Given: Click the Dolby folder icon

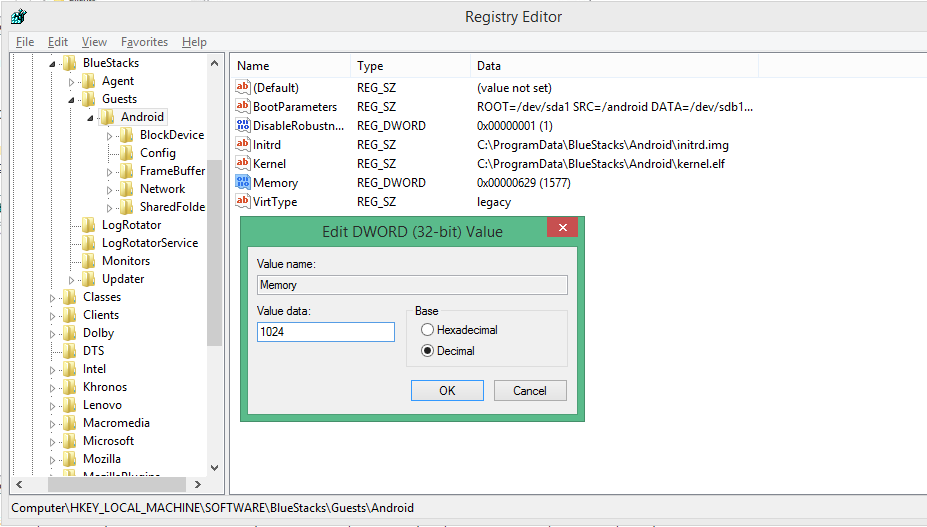Looking at the screenshot, I should point(70,333).
